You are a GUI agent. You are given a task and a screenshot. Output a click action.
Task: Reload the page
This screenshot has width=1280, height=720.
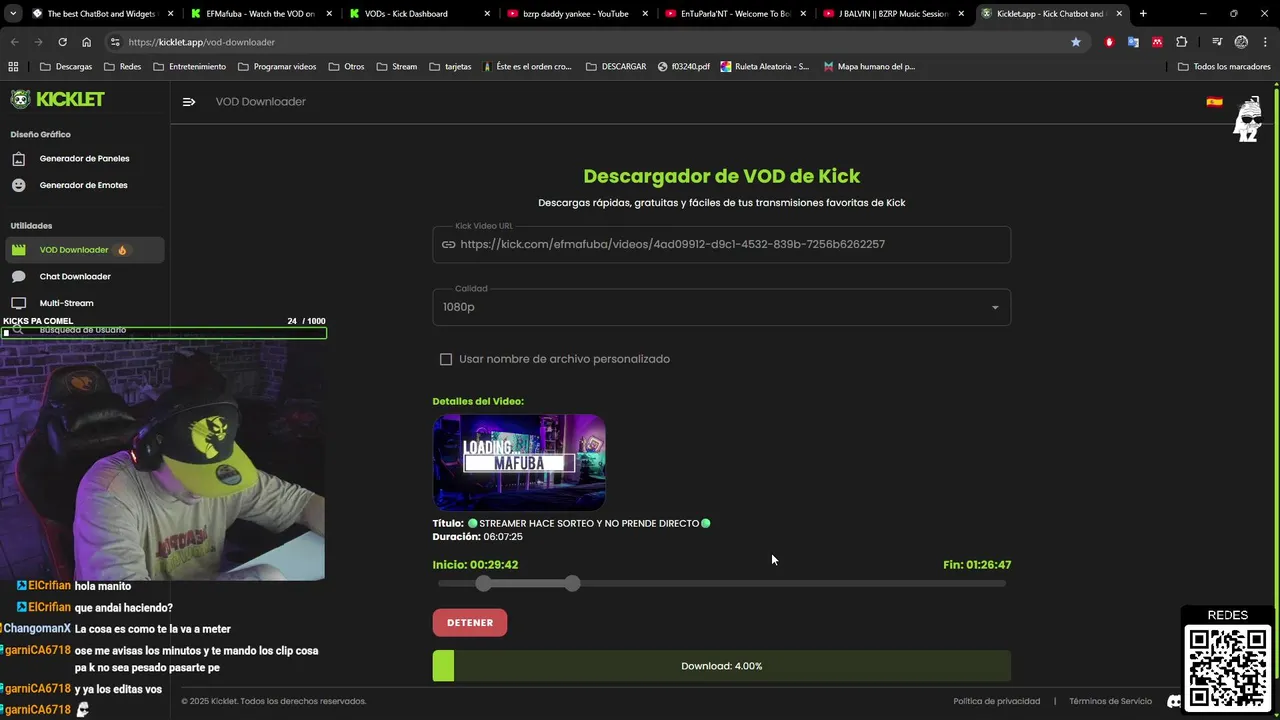(62, 42)
